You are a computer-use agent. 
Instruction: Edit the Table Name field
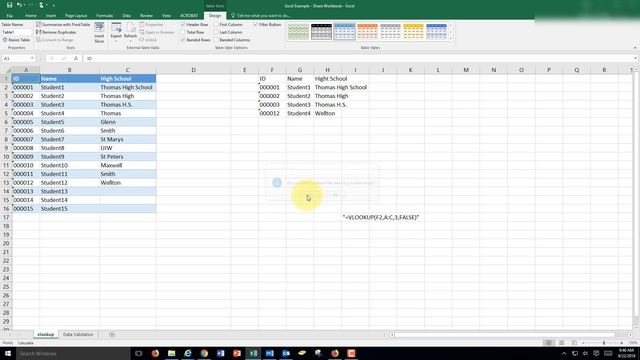(16, 32)
